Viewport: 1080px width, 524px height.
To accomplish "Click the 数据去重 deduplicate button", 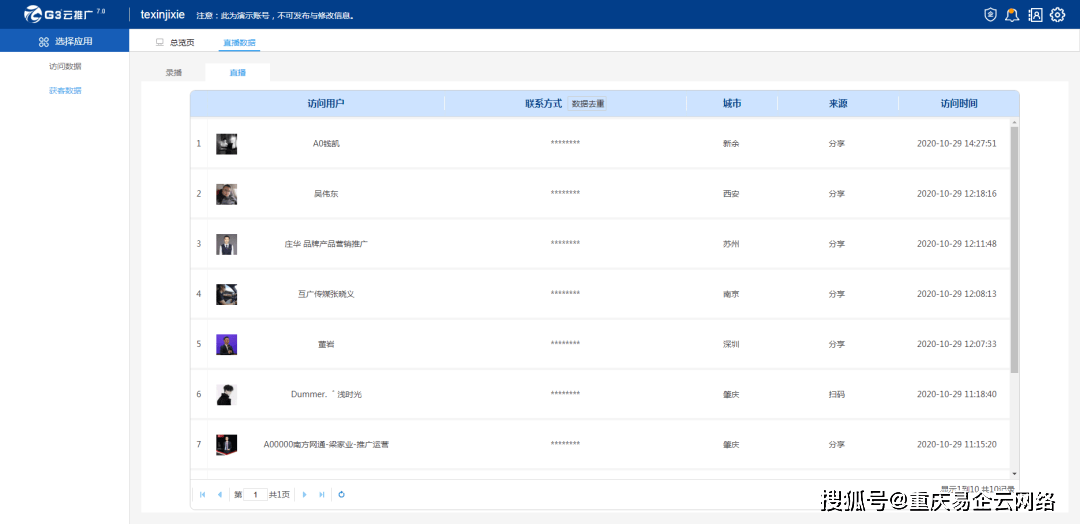I will tap(587, 104).
